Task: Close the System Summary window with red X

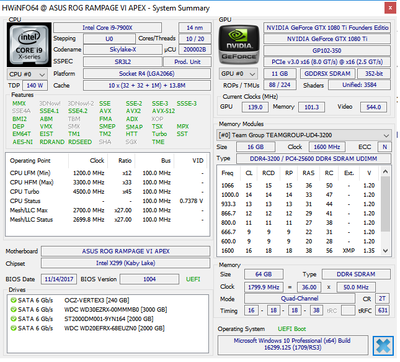Action: point(390,8)
